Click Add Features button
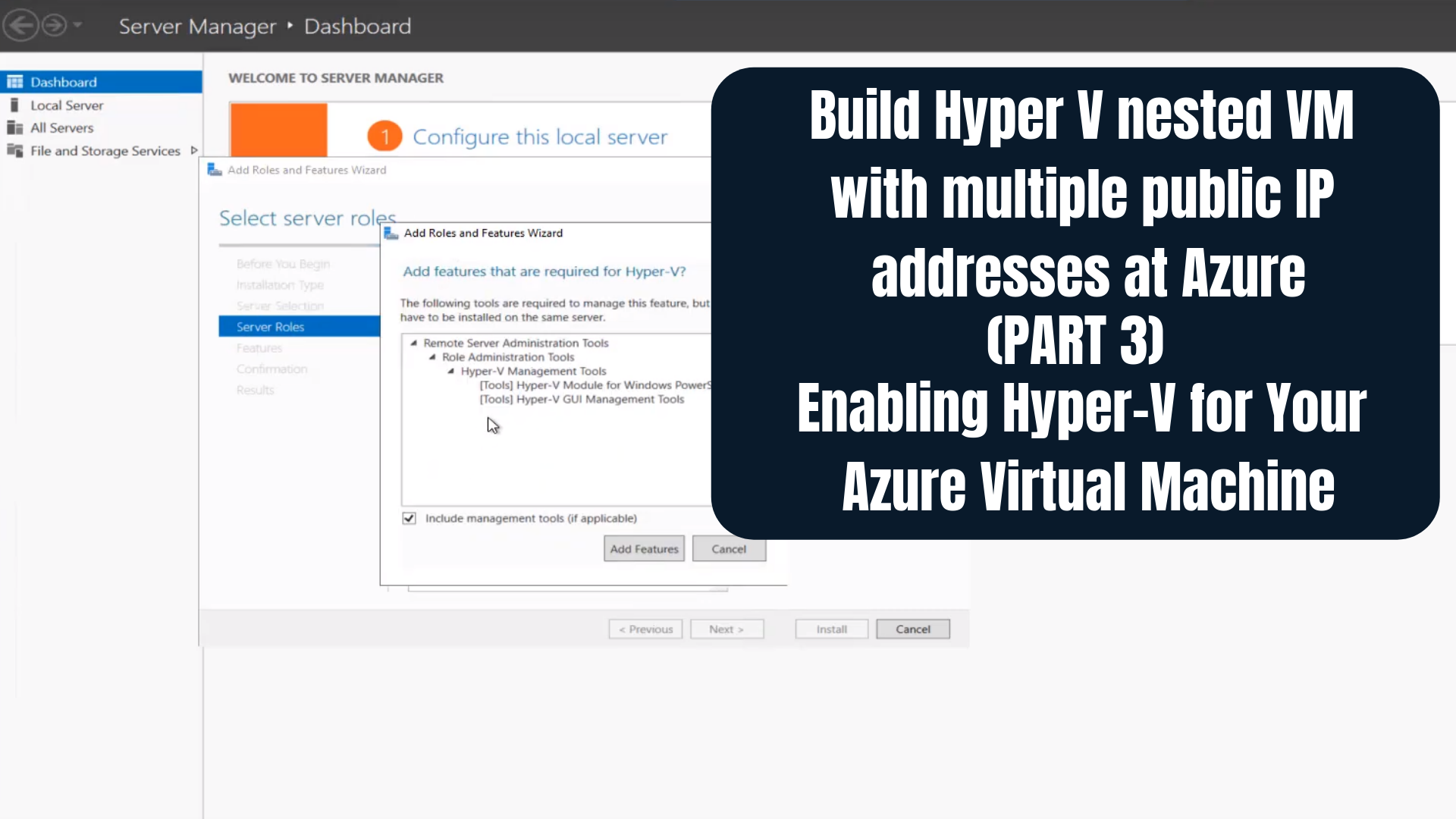This screenshot has height=819, width=1456. pyautogui.click(x=644, y=549)
